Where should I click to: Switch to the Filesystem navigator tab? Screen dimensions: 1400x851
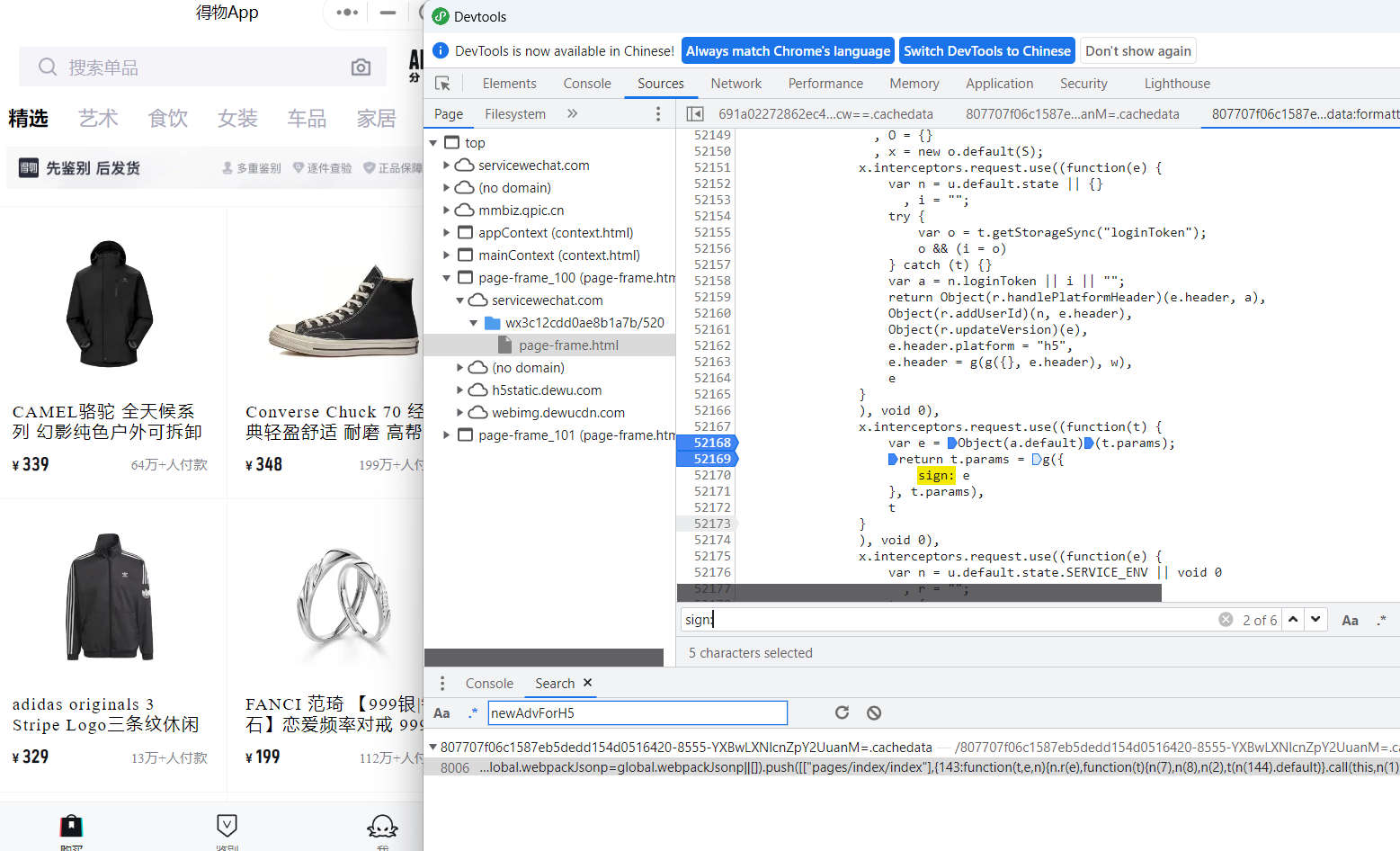coord(515,114)
